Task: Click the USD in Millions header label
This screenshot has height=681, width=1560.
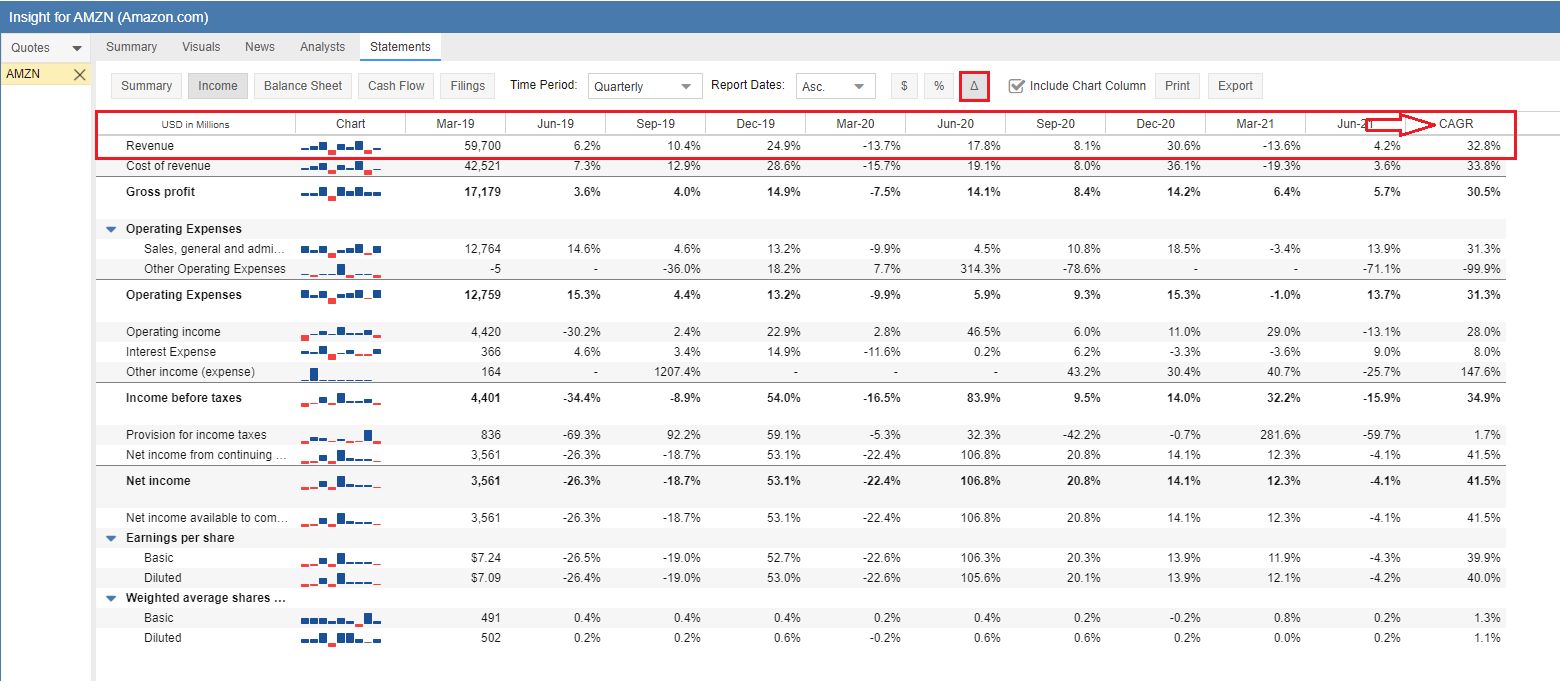Action: click(x=196, y=125)
